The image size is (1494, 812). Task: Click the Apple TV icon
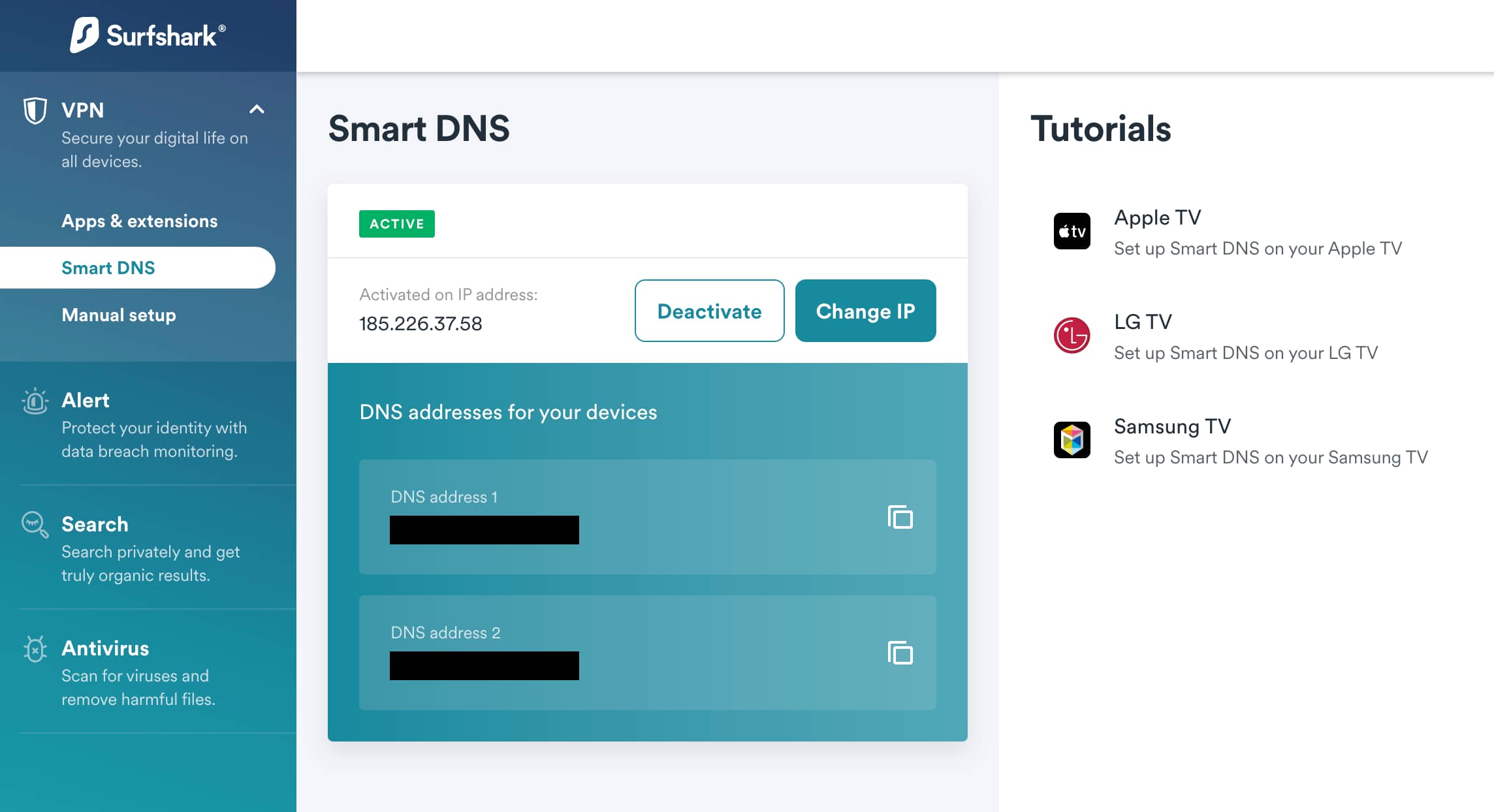click(1072, 231)
